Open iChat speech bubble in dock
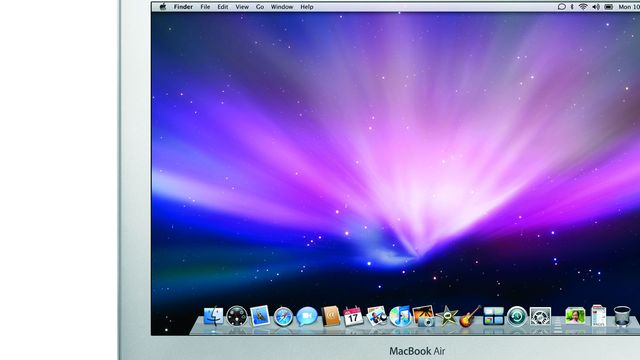 (x=307, y=316)
